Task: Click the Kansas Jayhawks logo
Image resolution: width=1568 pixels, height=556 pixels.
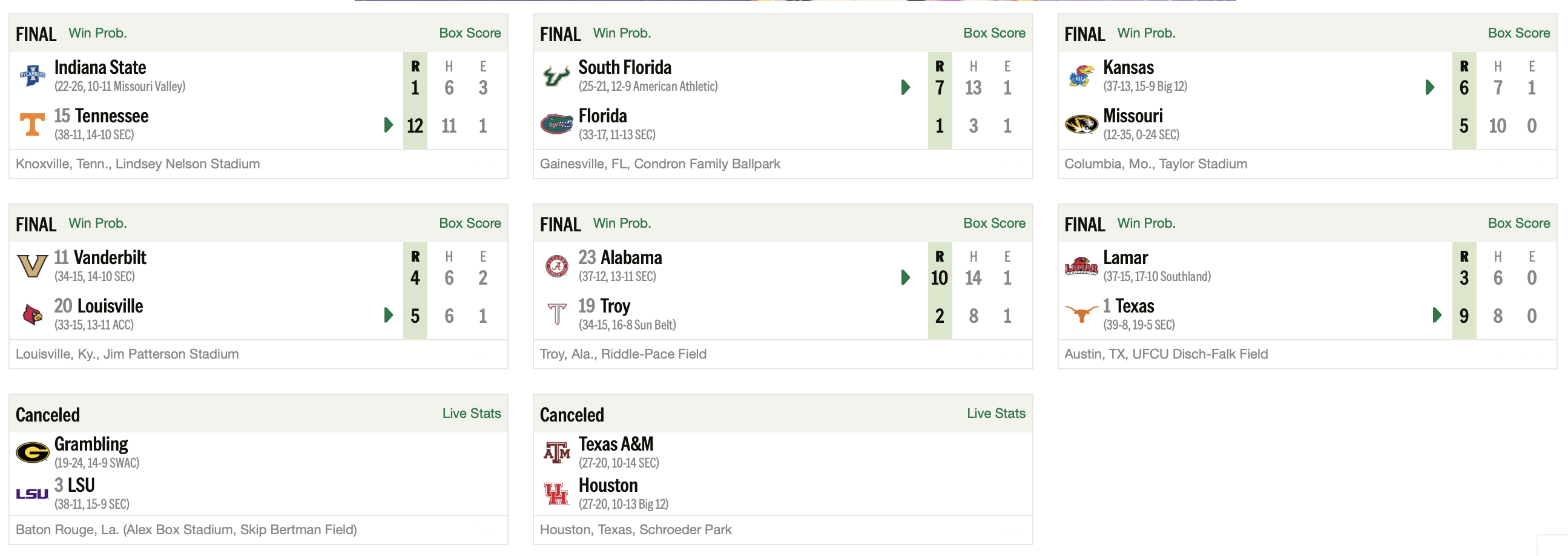Action: [1081, 76]
